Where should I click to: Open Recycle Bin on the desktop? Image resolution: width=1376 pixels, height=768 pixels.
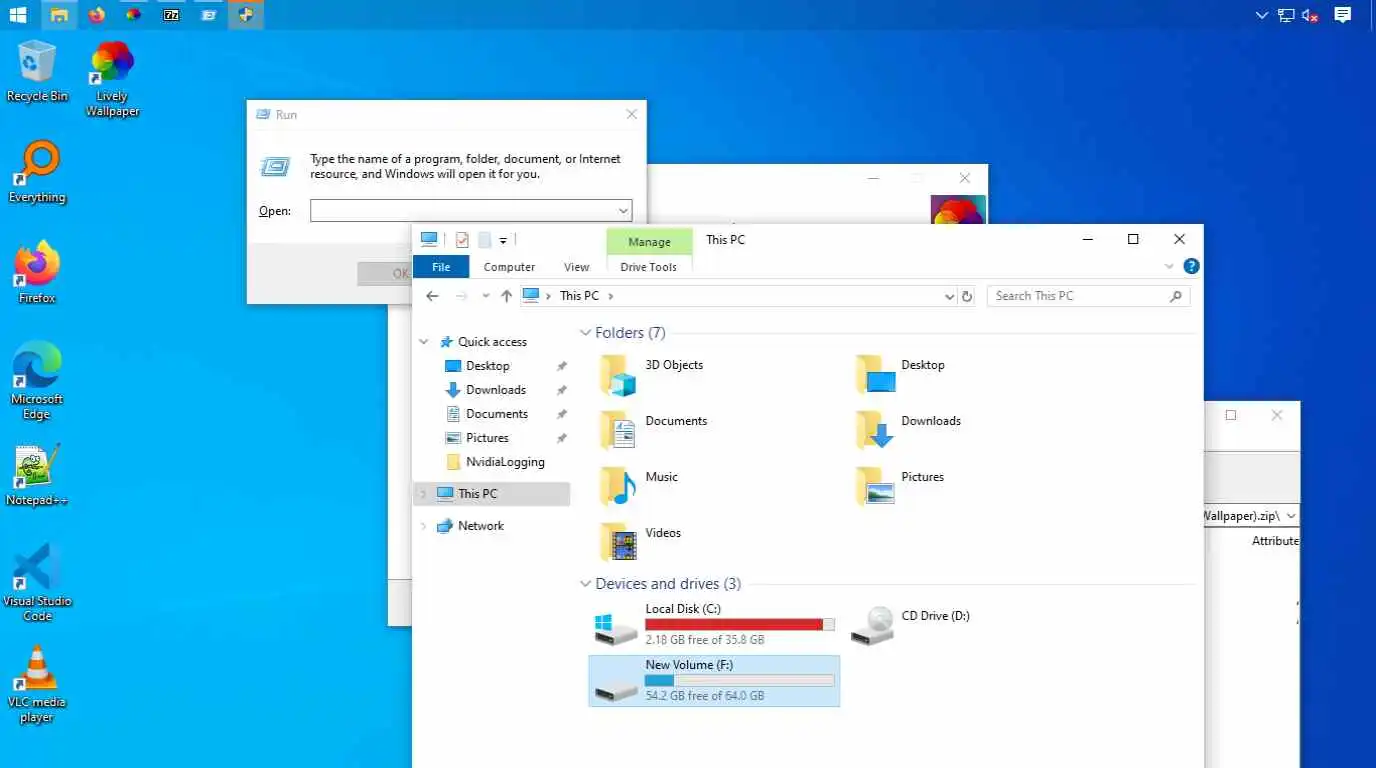[37, 71]
